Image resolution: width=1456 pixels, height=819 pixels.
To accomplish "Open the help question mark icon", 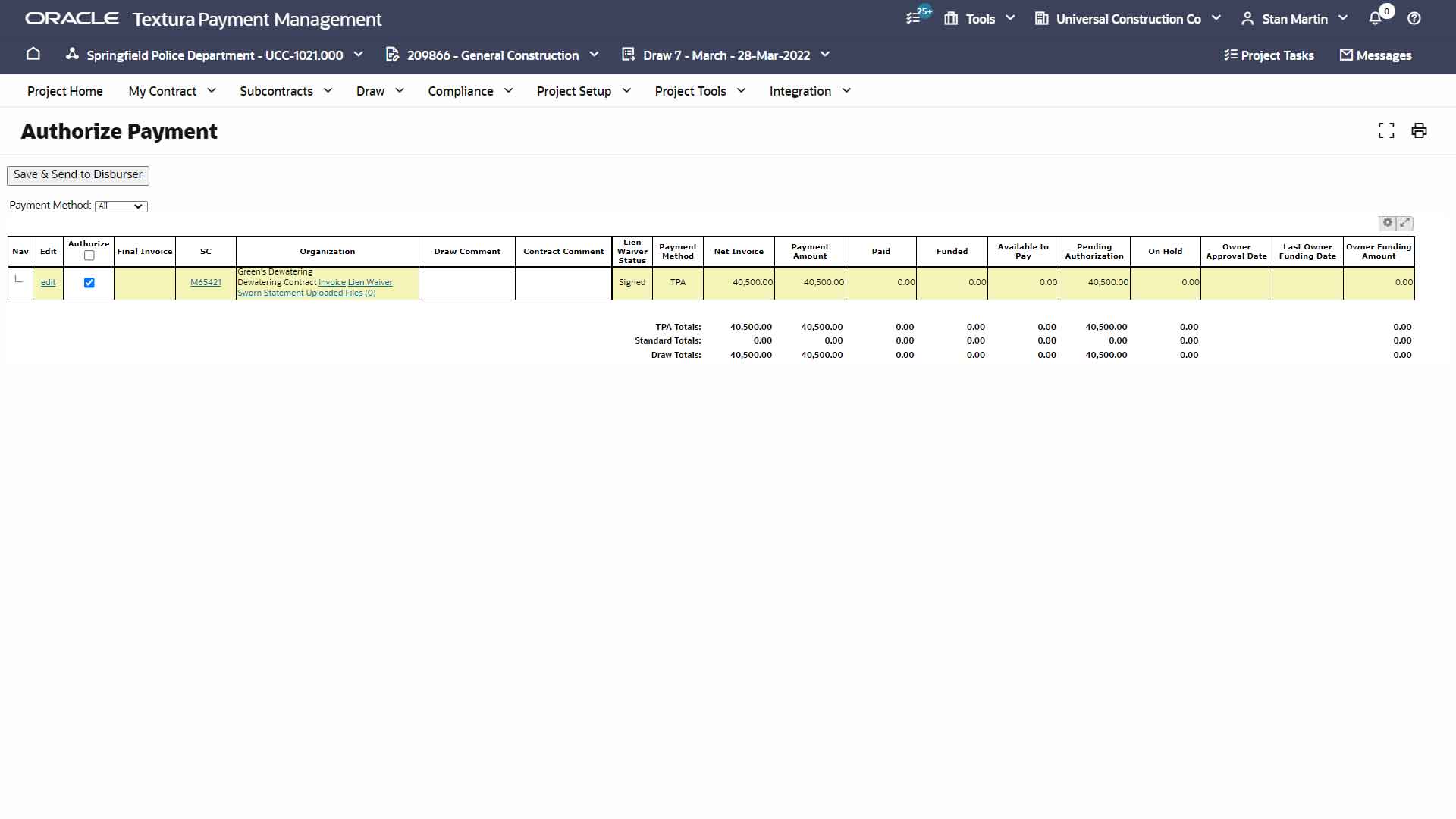I will pos(1414,18).
